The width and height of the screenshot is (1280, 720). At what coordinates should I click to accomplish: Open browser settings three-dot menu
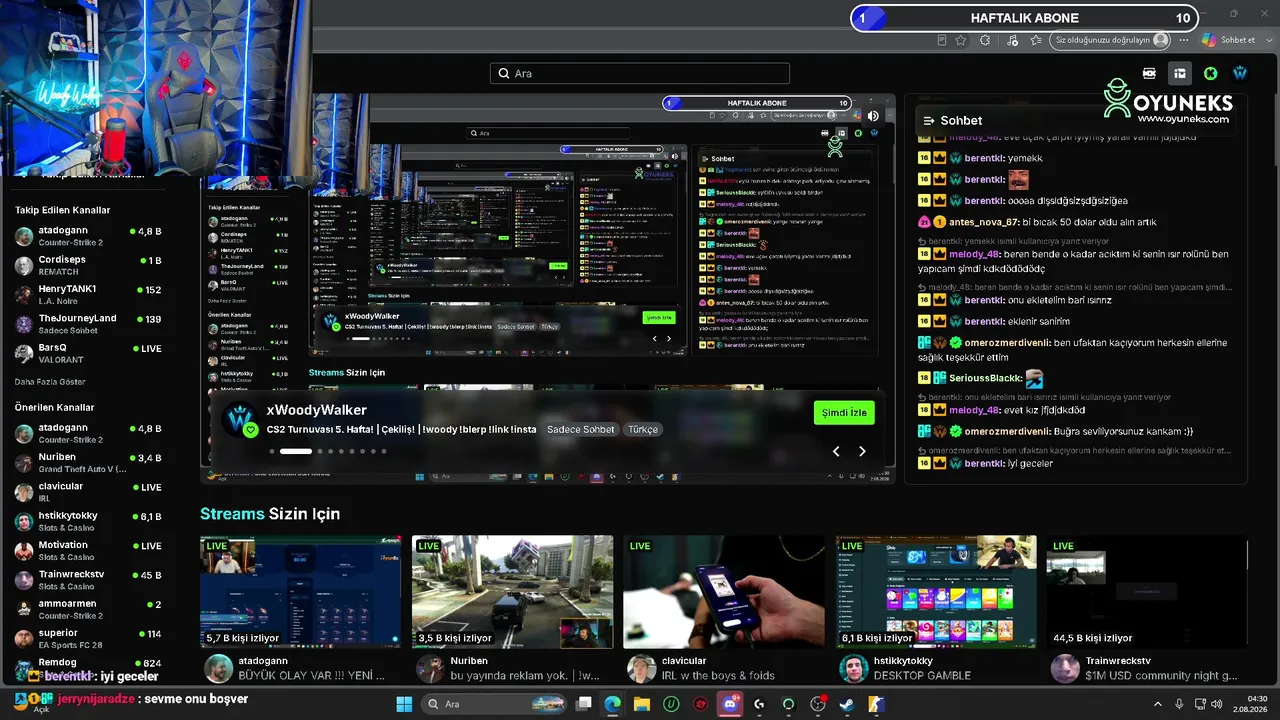(x=1184, y=40)
